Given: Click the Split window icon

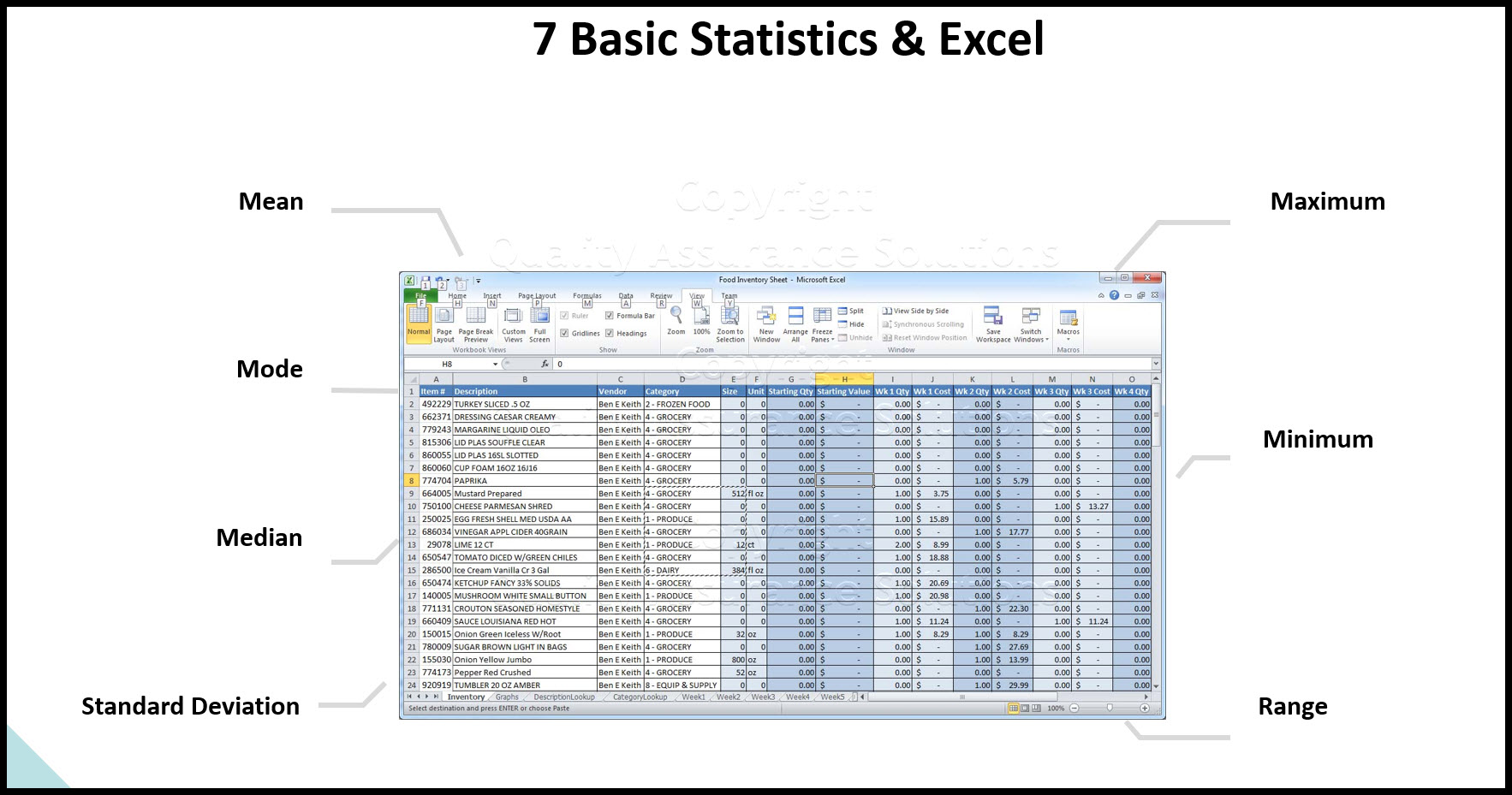Looking at the screenshot, I should pyautogui.click(x=851, y=311).
